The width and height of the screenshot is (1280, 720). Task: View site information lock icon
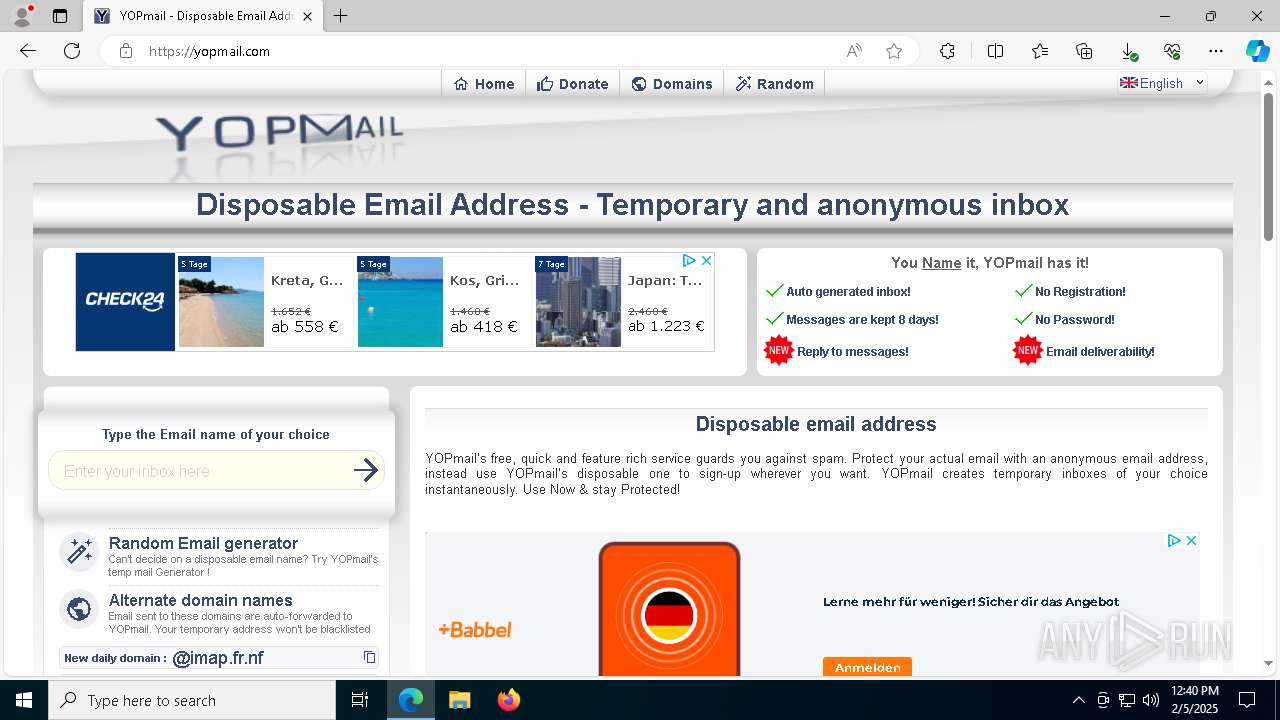[x=126, y=51]
